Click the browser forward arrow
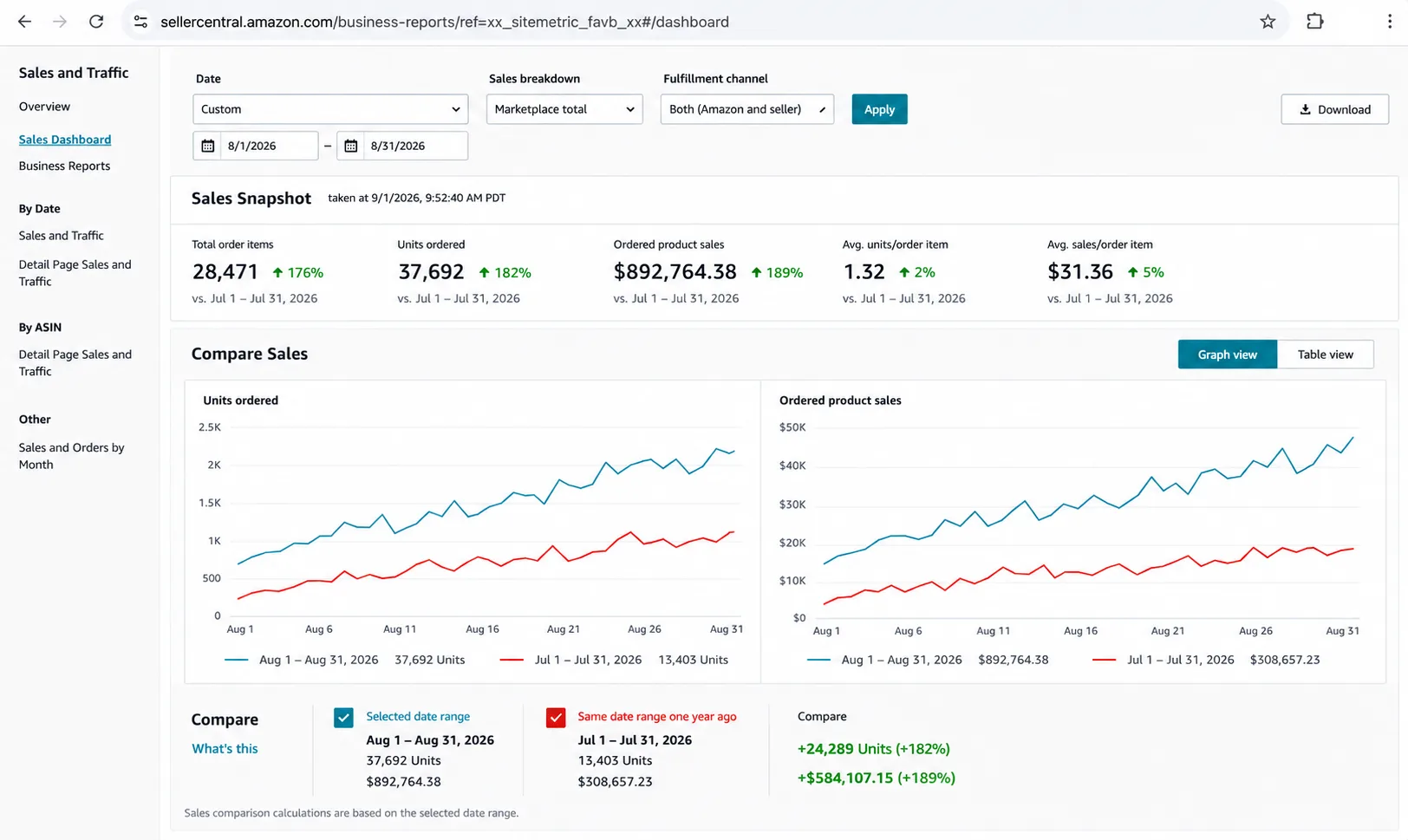 click(60, 22)
